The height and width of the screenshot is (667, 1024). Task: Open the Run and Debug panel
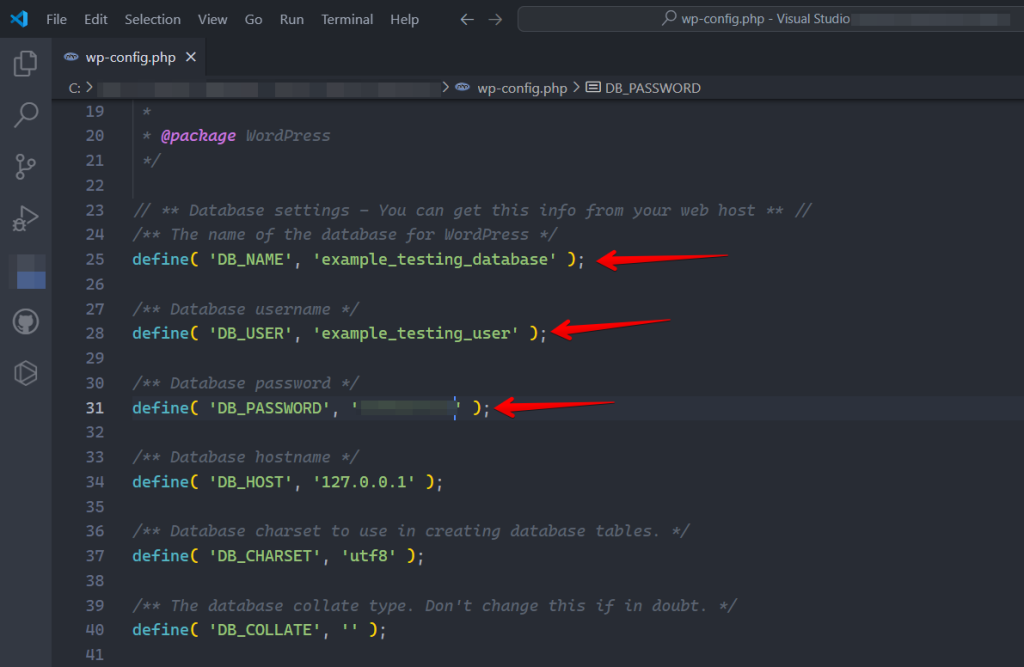point(25,218)
